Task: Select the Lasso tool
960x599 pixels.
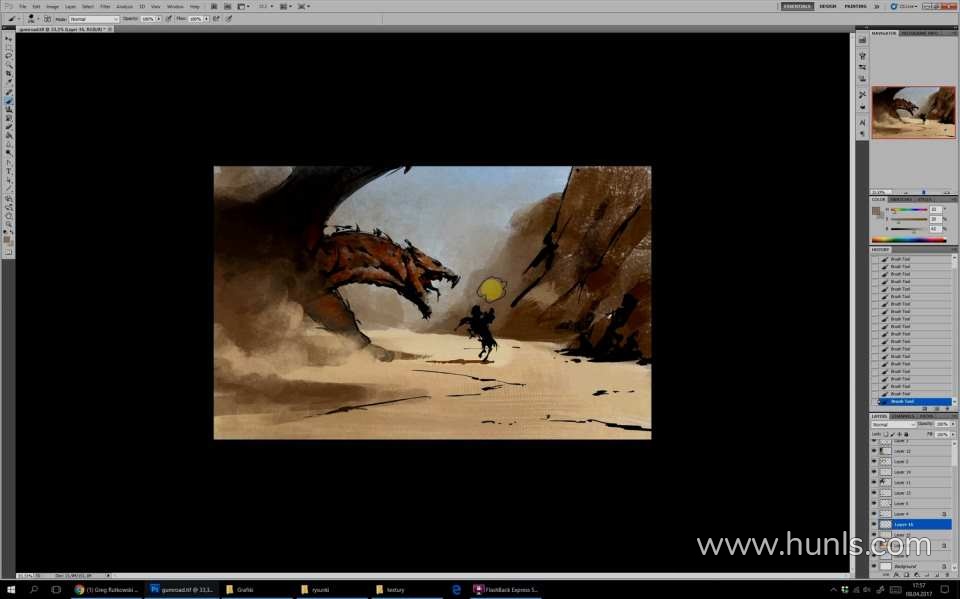Action: click(x=9, y=56)
